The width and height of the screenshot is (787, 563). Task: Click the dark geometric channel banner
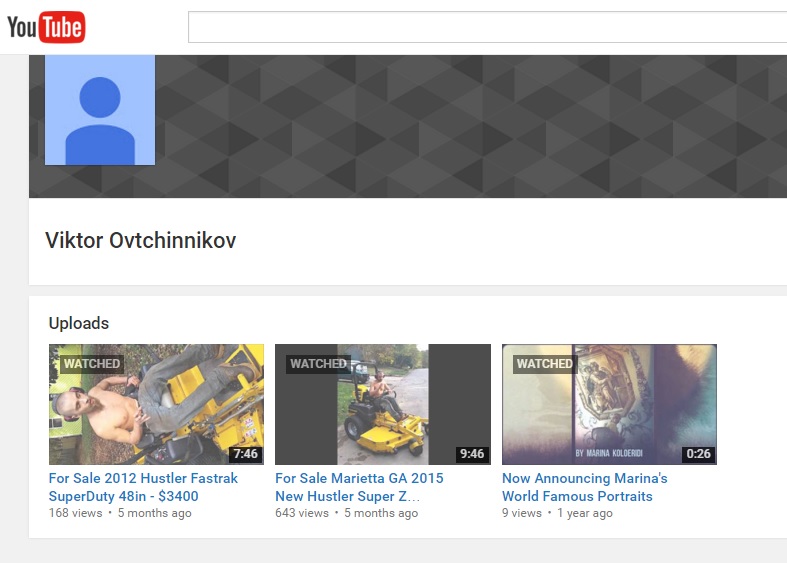(x=471, y=126)
